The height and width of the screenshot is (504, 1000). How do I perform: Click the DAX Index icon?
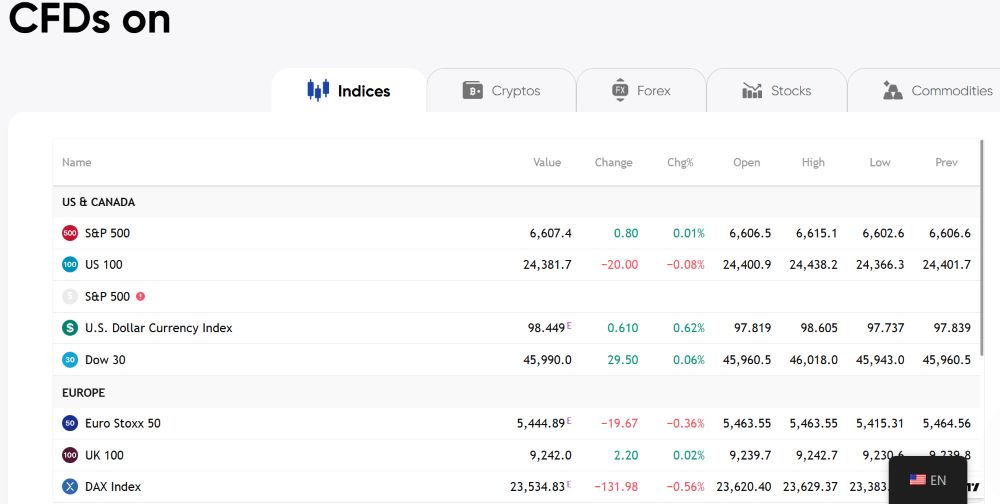[70, 487]
